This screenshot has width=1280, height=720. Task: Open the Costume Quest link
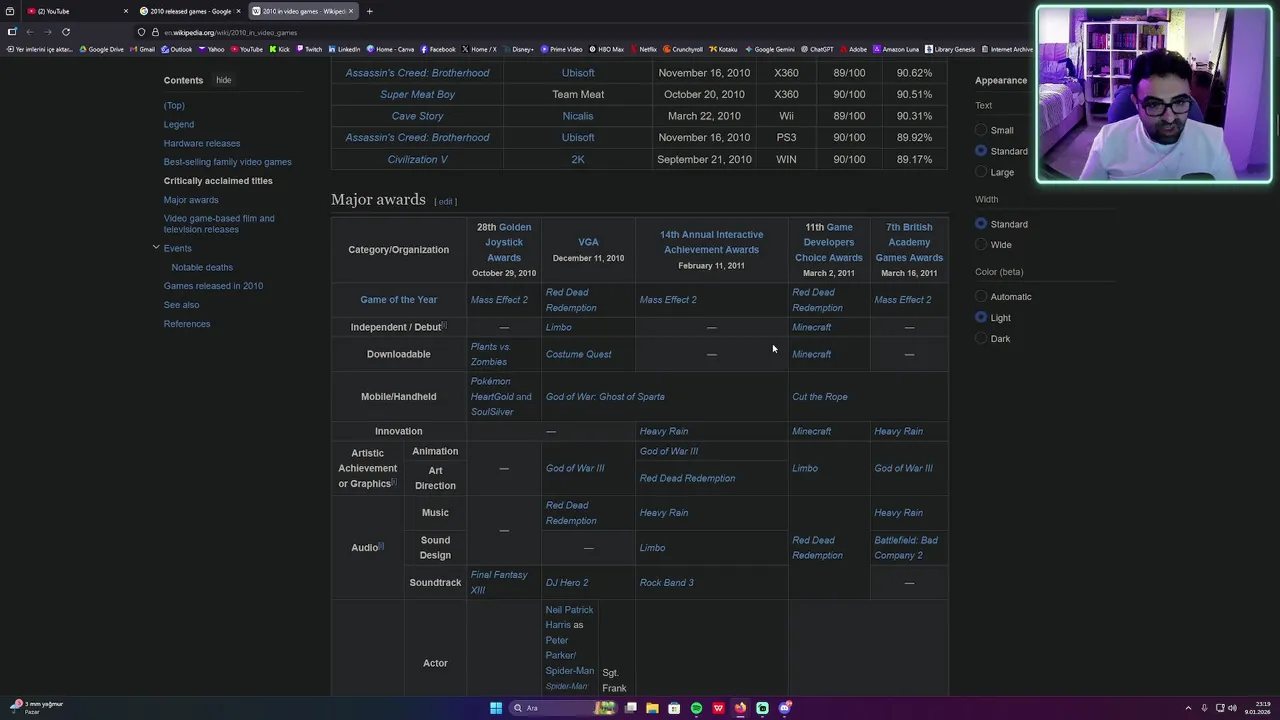pos(578,354)
